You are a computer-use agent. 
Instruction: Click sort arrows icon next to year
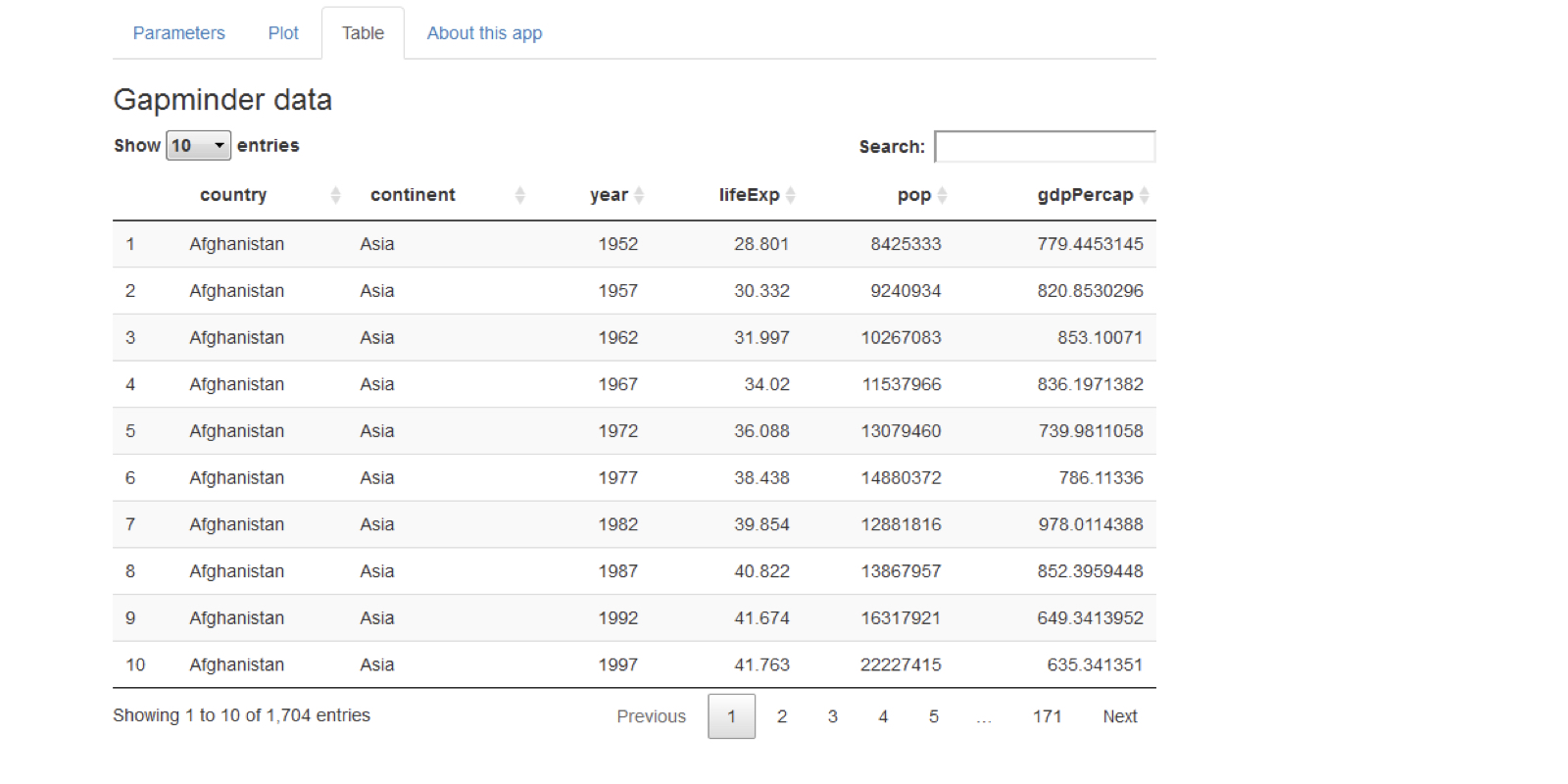click(639, 195)
